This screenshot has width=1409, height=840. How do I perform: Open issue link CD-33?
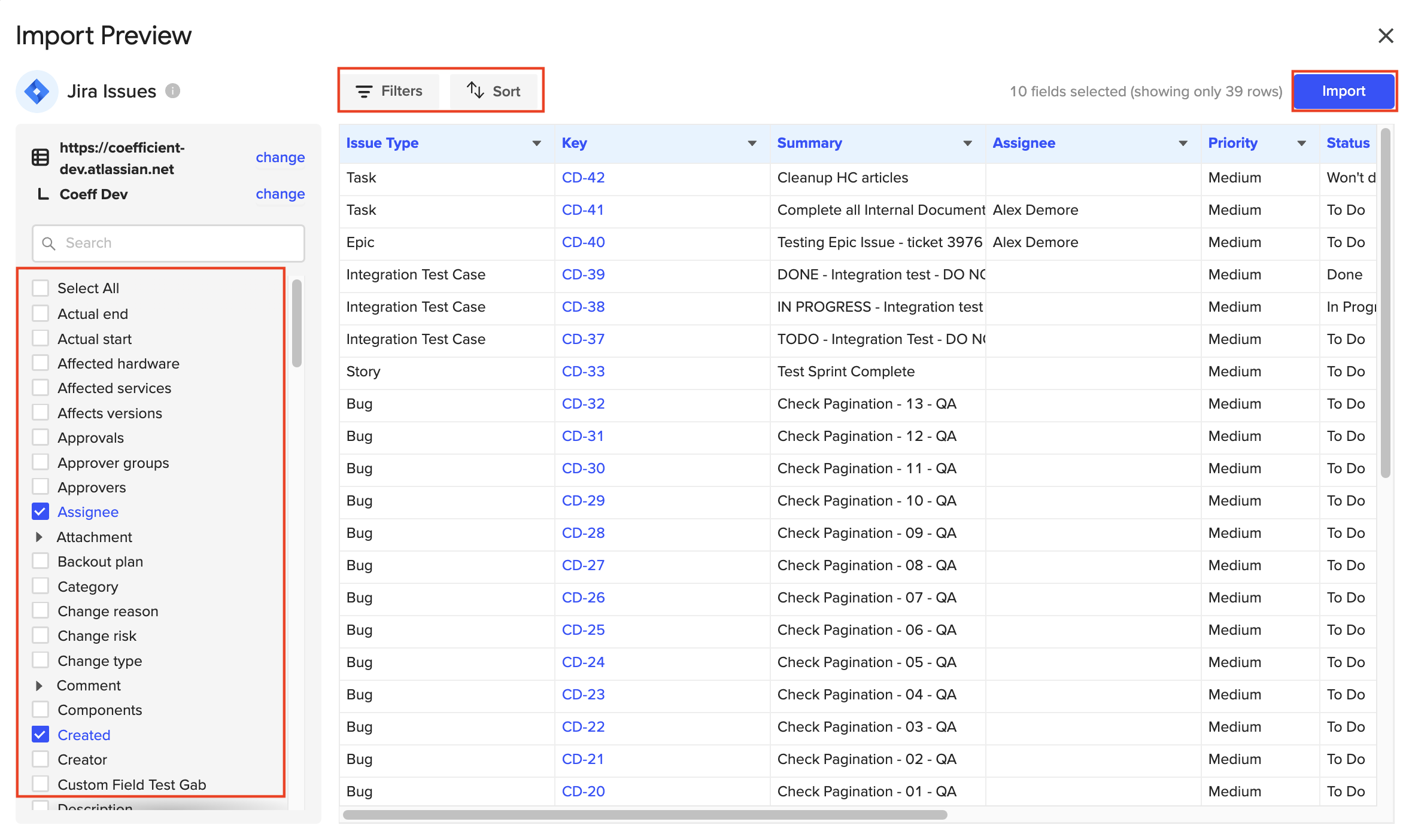click(x=583, y=372)
